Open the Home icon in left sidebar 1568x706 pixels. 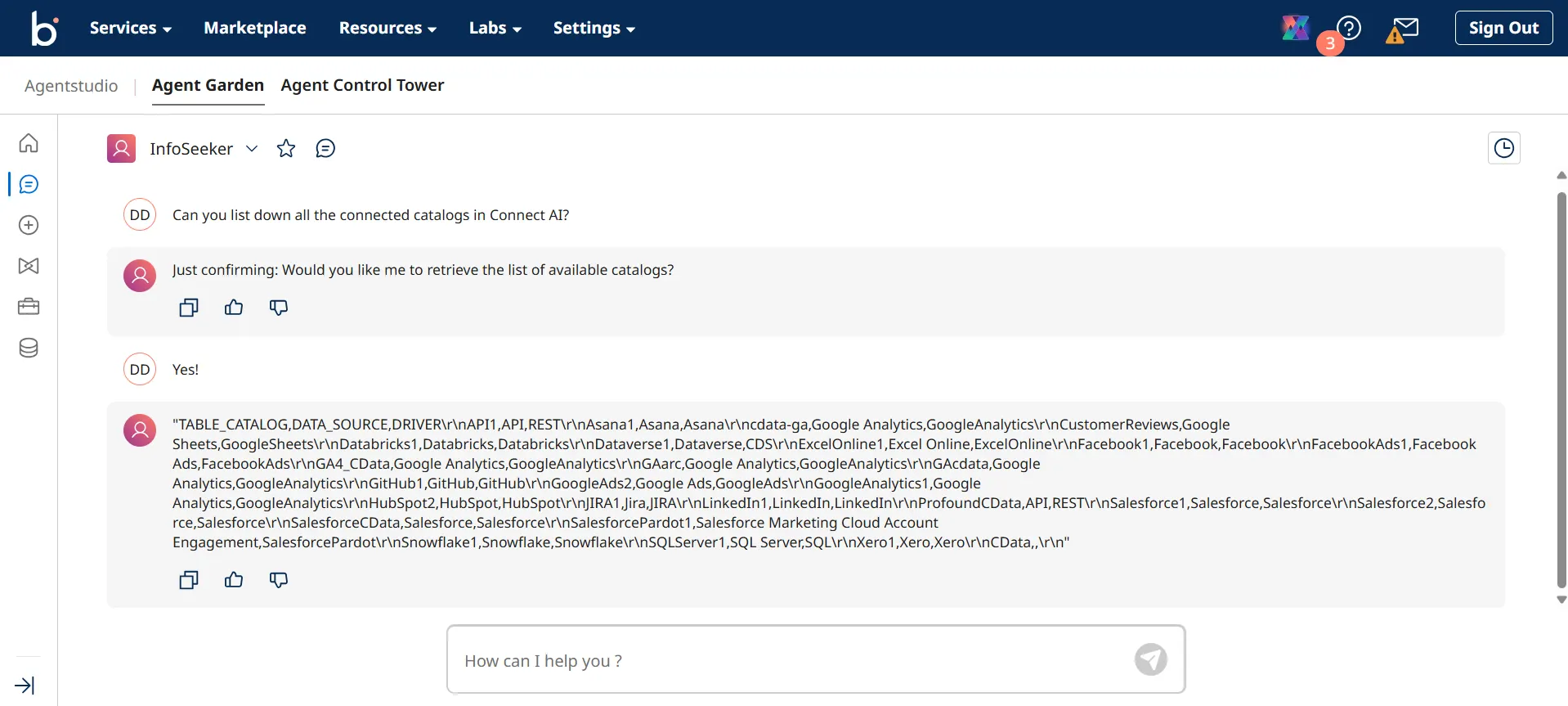29,143
